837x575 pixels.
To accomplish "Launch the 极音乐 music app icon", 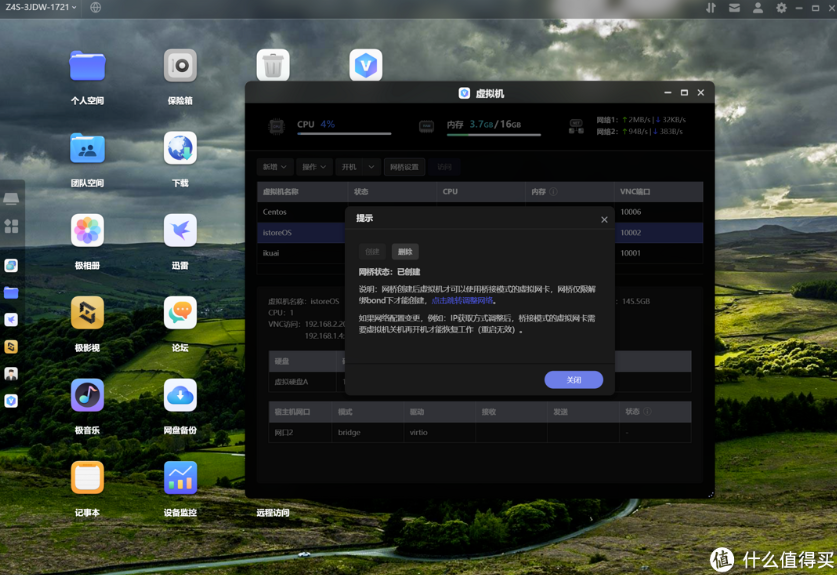I will click(88, 396).
